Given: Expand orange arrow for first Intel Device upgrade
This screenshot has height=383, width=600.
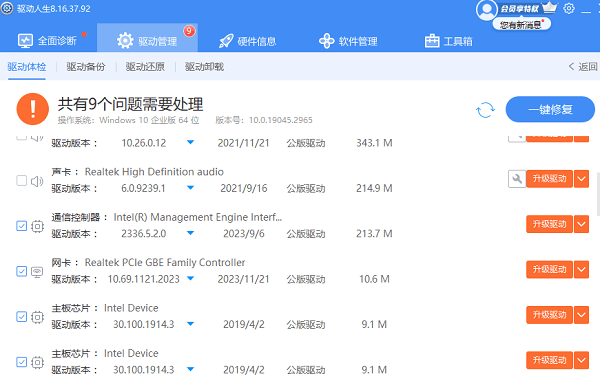Looking at the screenshot, I should (x=581, y=315).
